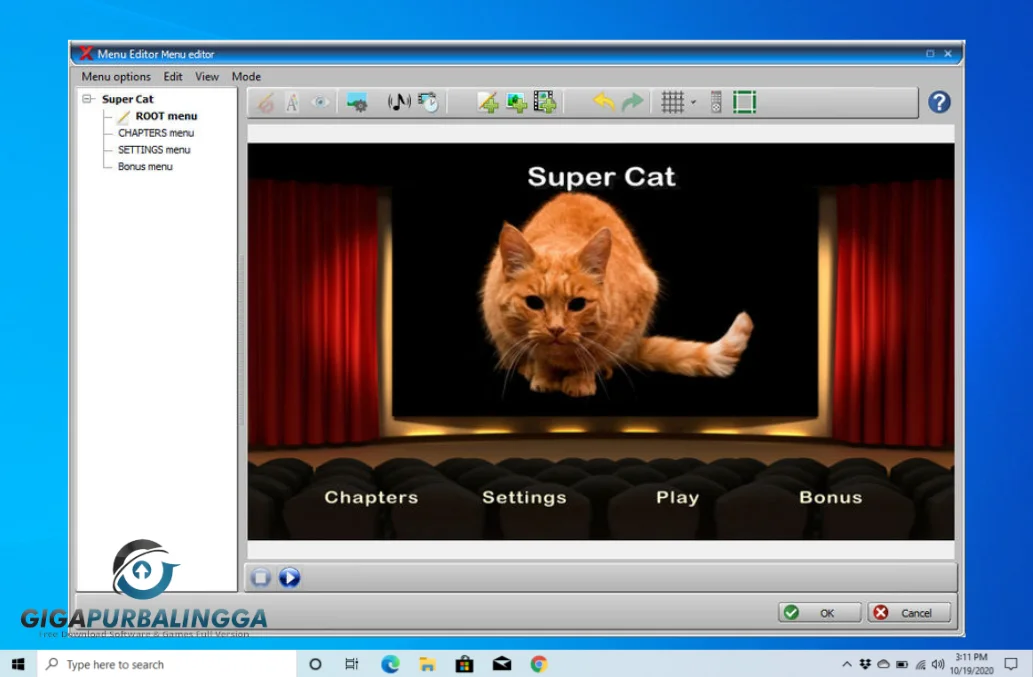Open Microsoft Store from taskbar
Screen dimensions: 1033x677
pos(464,664)
